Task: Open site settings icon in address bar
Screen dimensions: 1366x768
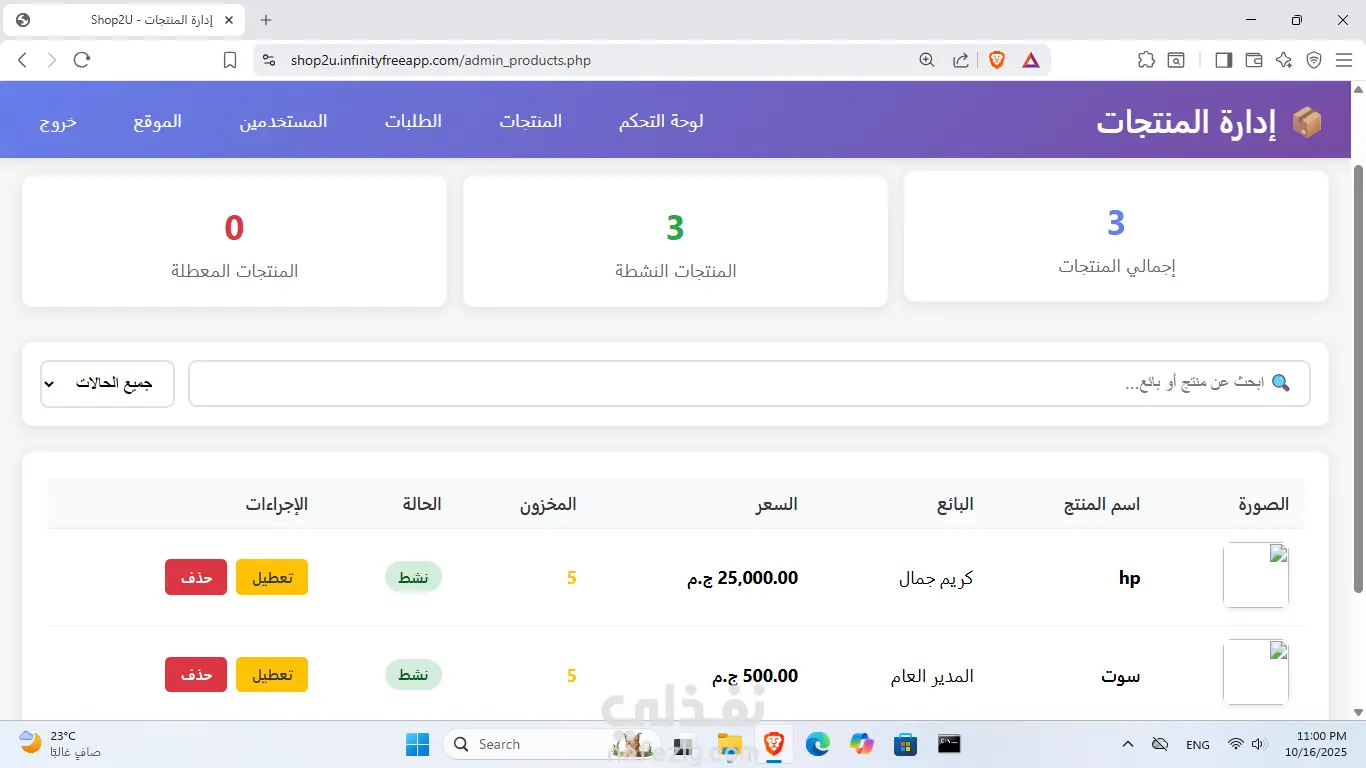Action: click(x=268, y=60)
